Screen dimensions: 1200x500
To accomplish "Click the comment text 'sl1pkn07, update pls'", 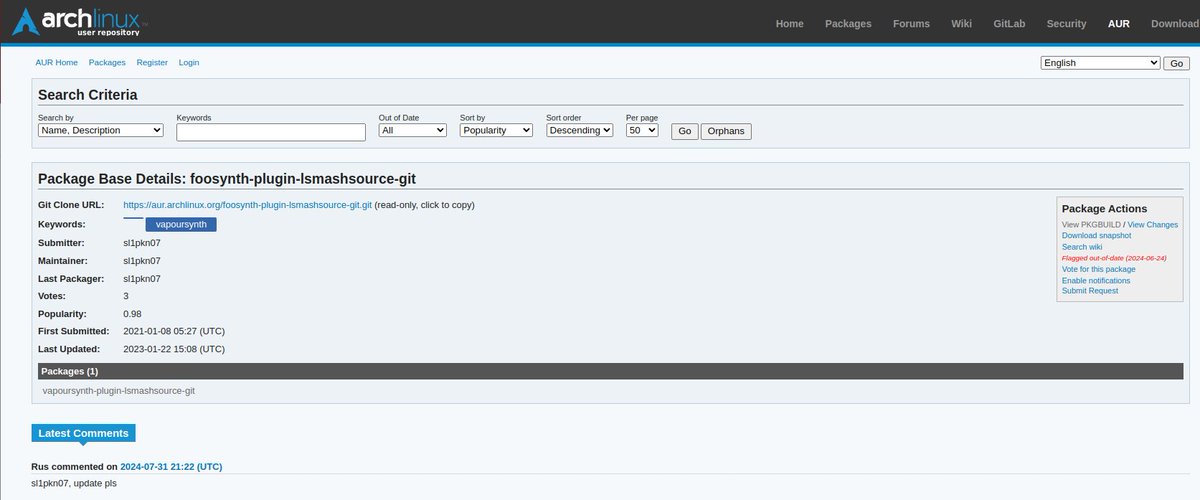I will [x=74, y=483].
